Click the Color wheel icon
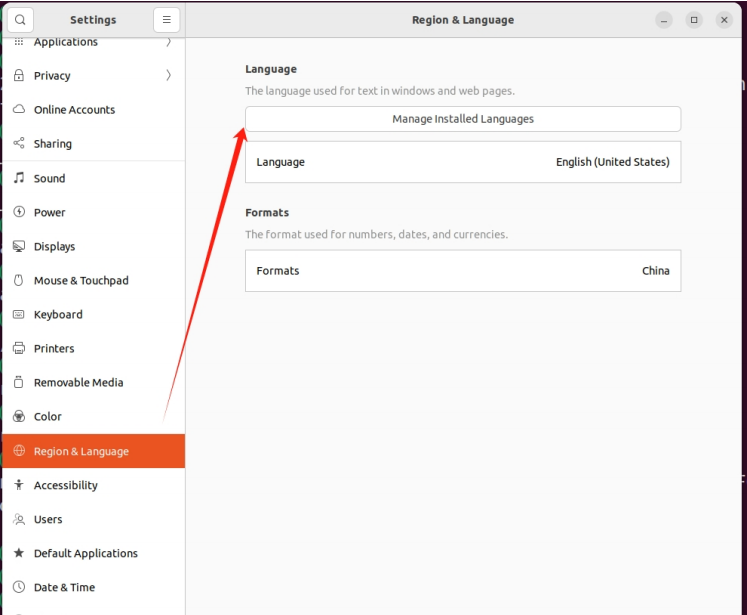This screenshot has height=615, width=747. click(19, 416)
